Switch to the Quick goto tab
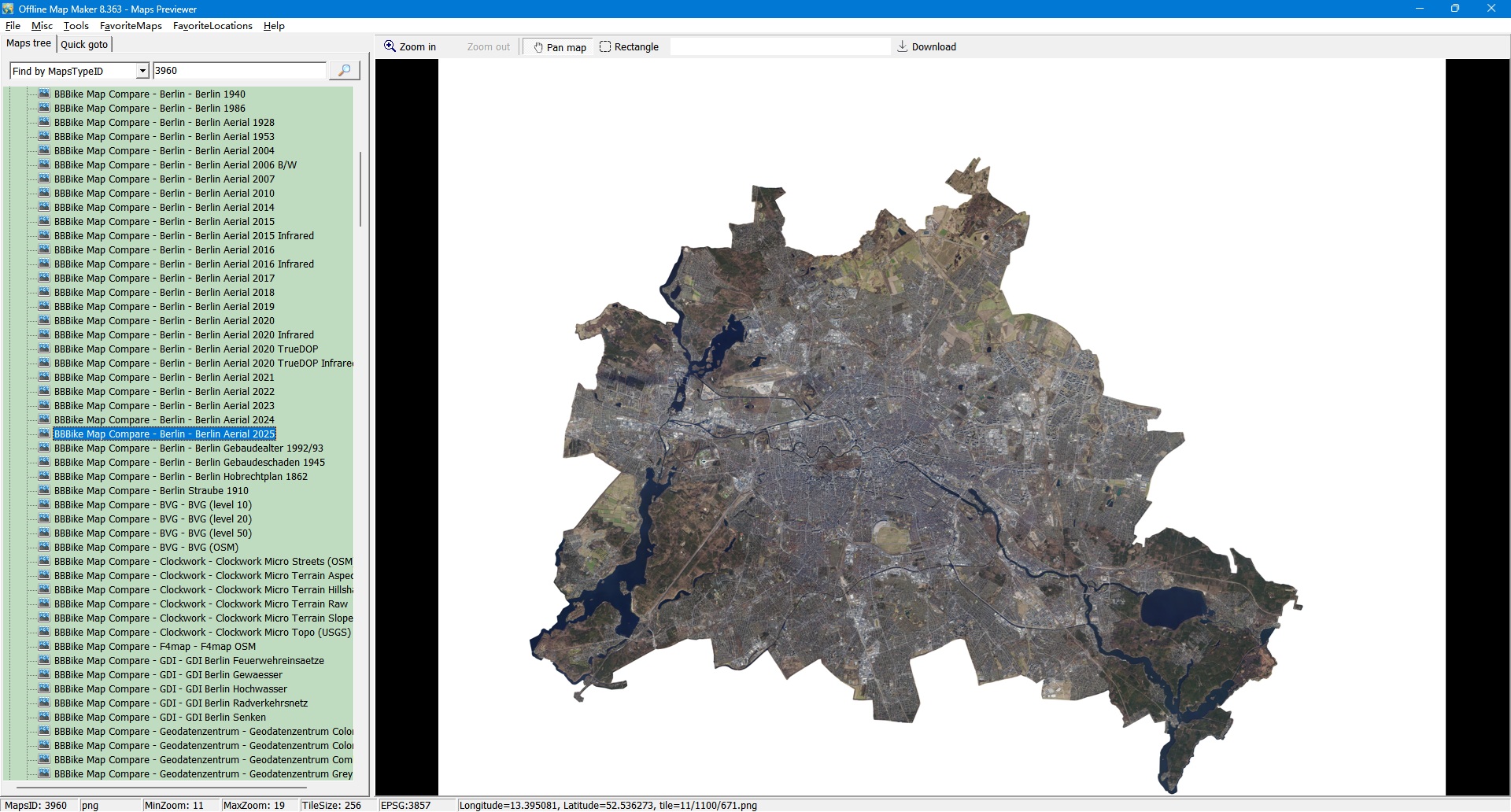 click(84, 44)
